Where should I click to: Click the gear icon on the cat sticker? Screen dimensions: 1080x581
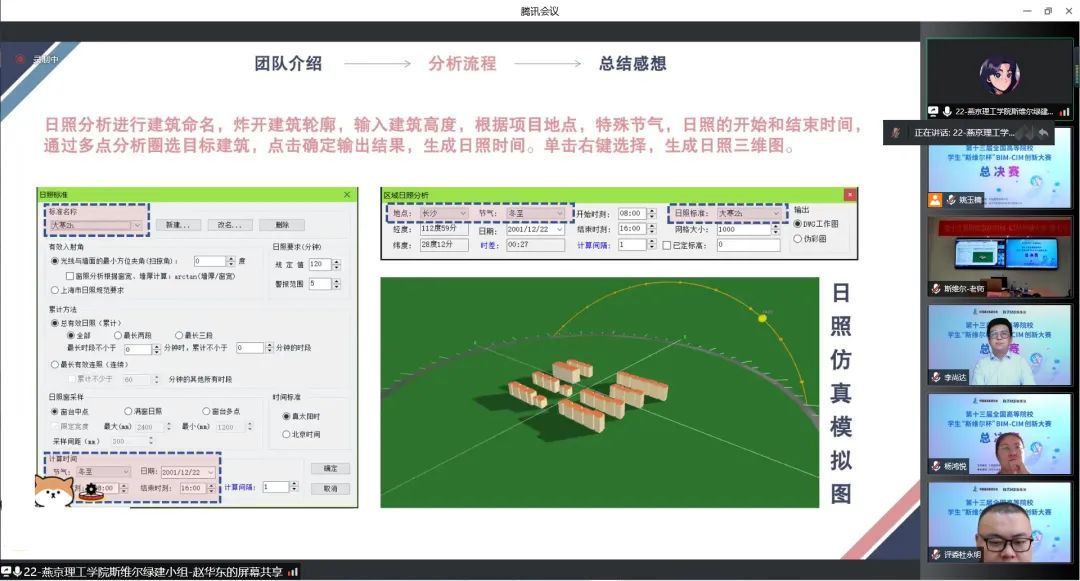[x=91, y=489]
